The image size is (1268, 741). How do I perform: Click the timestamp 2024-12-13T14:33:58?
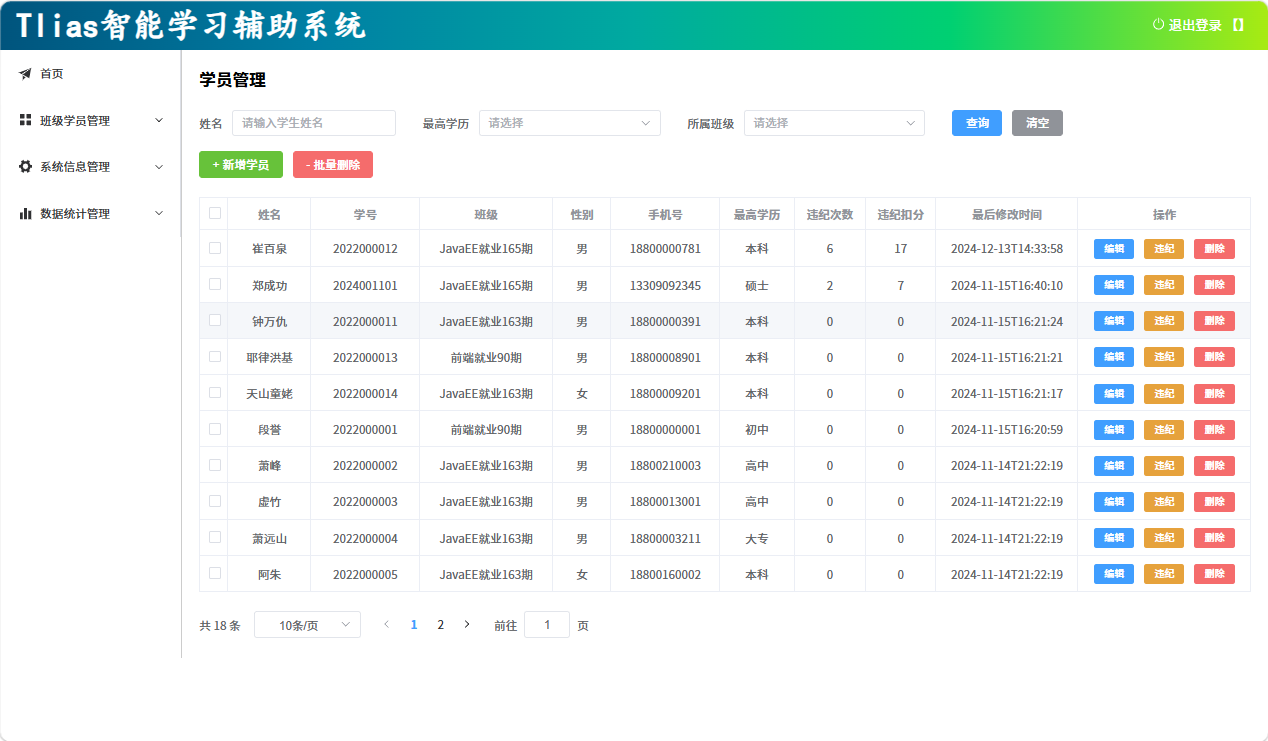pyautogui.click(x=1007, y=249)
